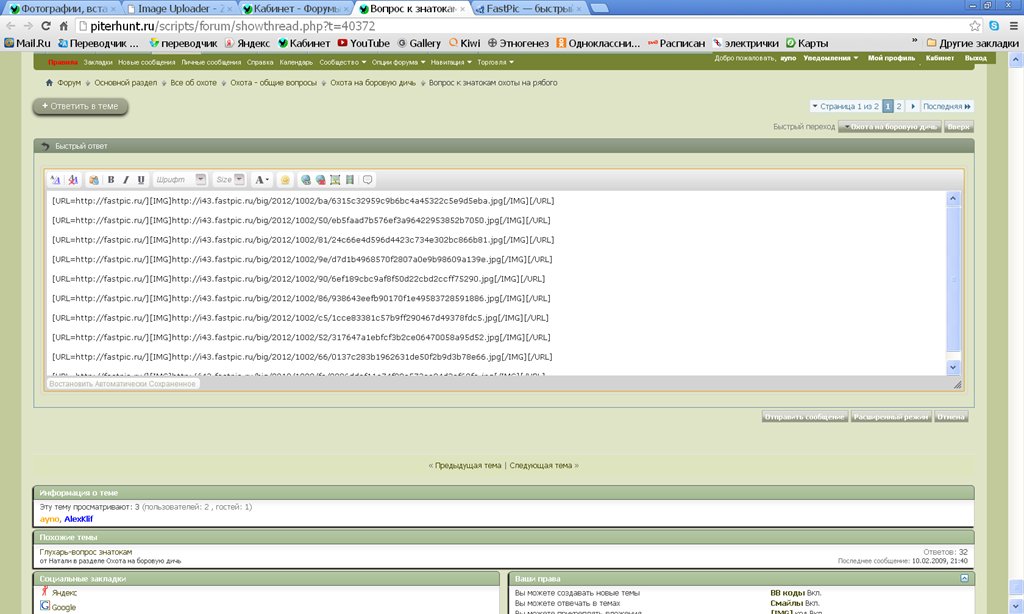Click the Отмена button
Image resolution: width=1024 pixels, height=614 pixels.
951,417
